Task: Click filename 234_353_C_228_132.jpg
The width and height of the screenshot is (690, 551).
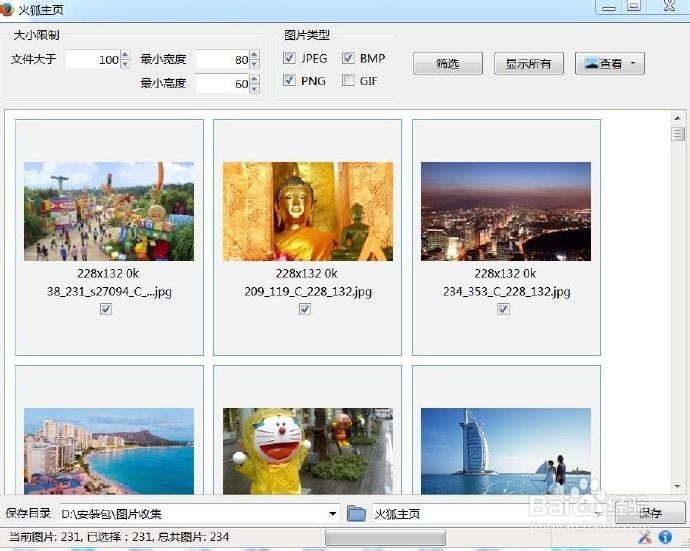Action: pyautogui.click(x=506, y=291)
